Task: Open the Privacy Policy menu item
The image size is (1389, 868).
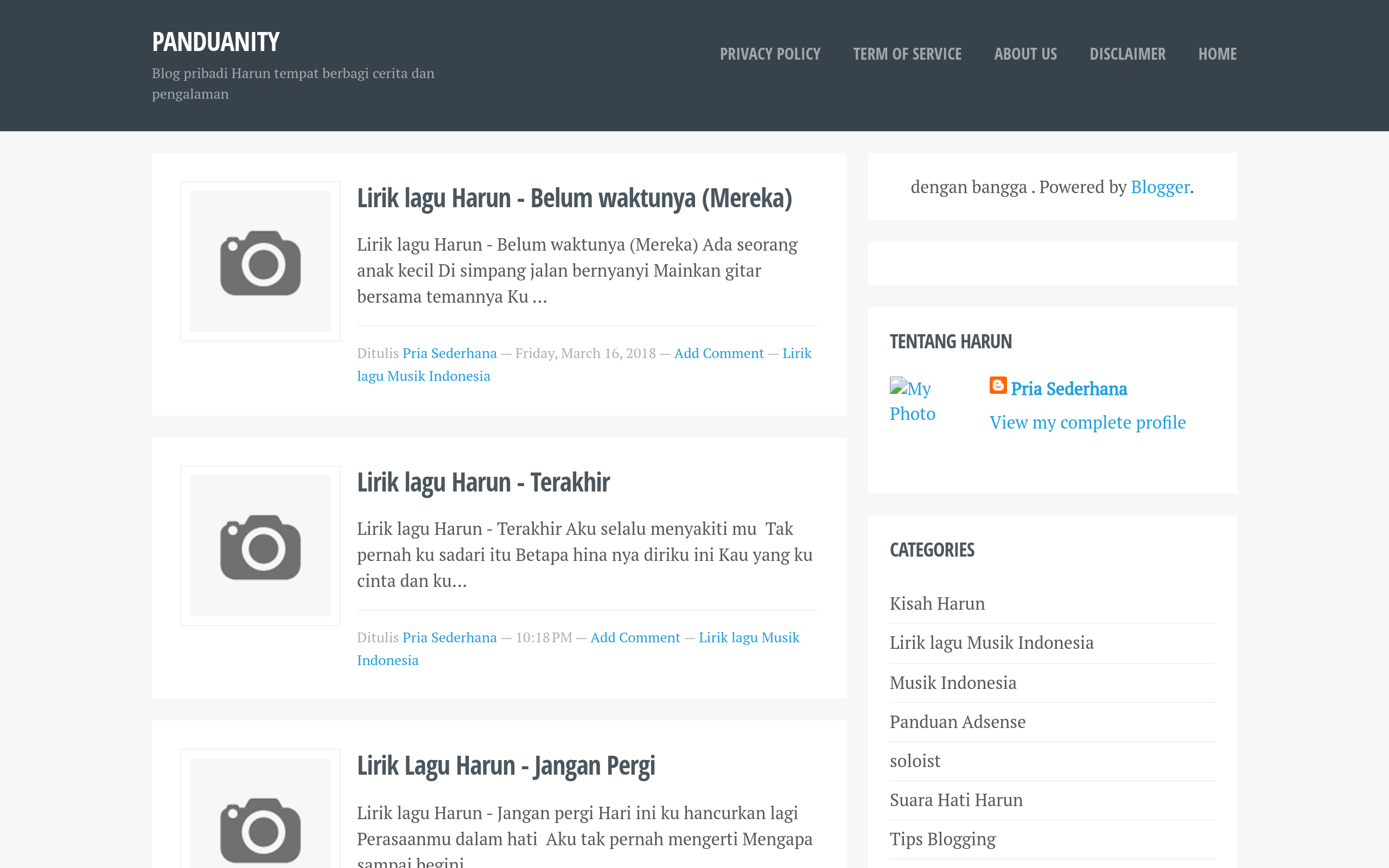Action: pos(770,54)
